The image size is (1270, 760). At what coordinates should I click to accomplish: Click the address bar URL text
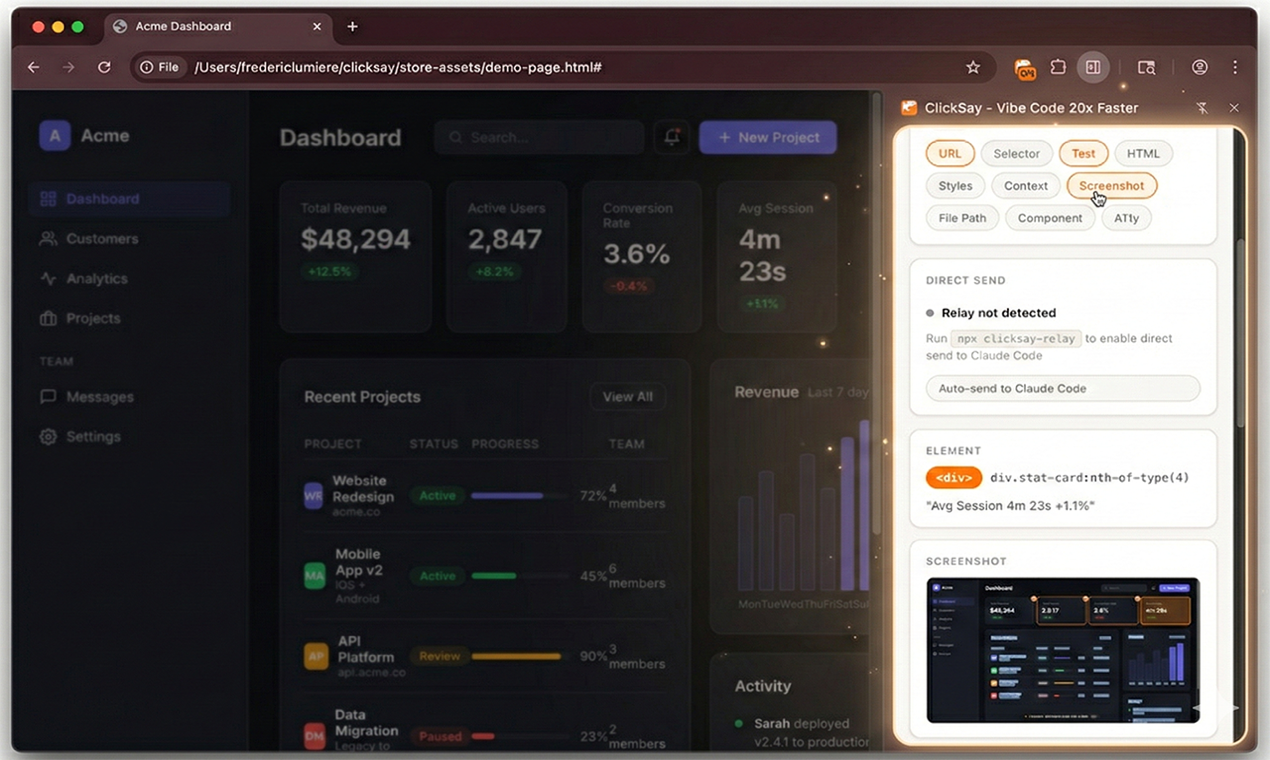398,67
